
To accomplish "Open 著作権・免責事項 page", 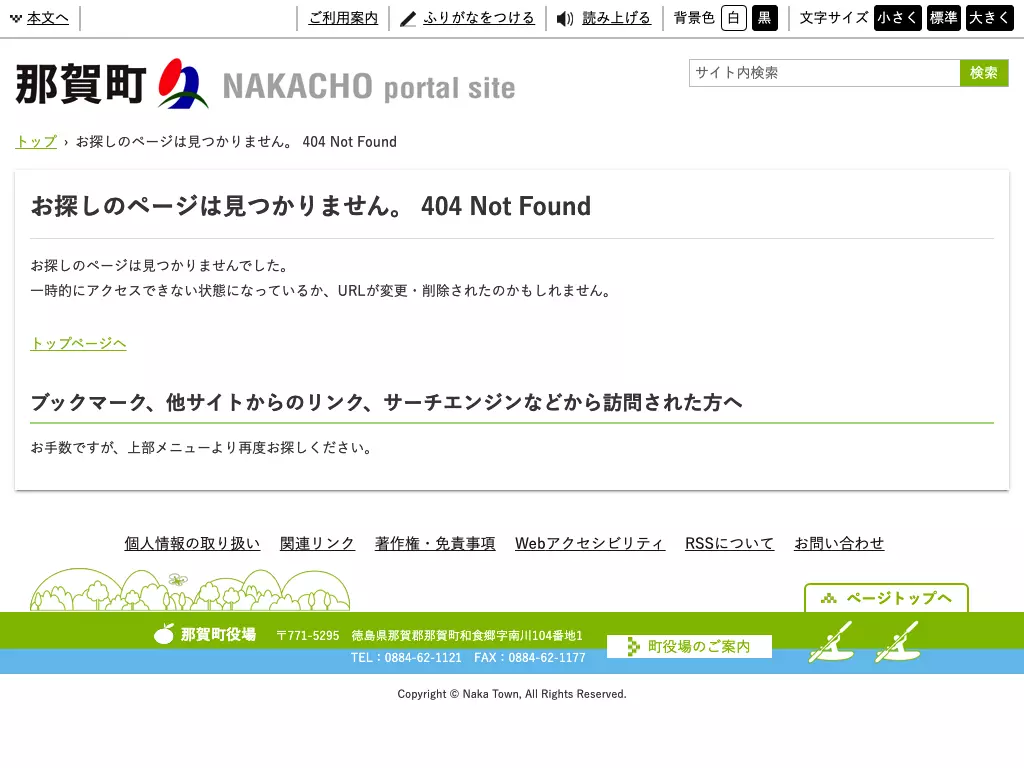I will (435, 543).
